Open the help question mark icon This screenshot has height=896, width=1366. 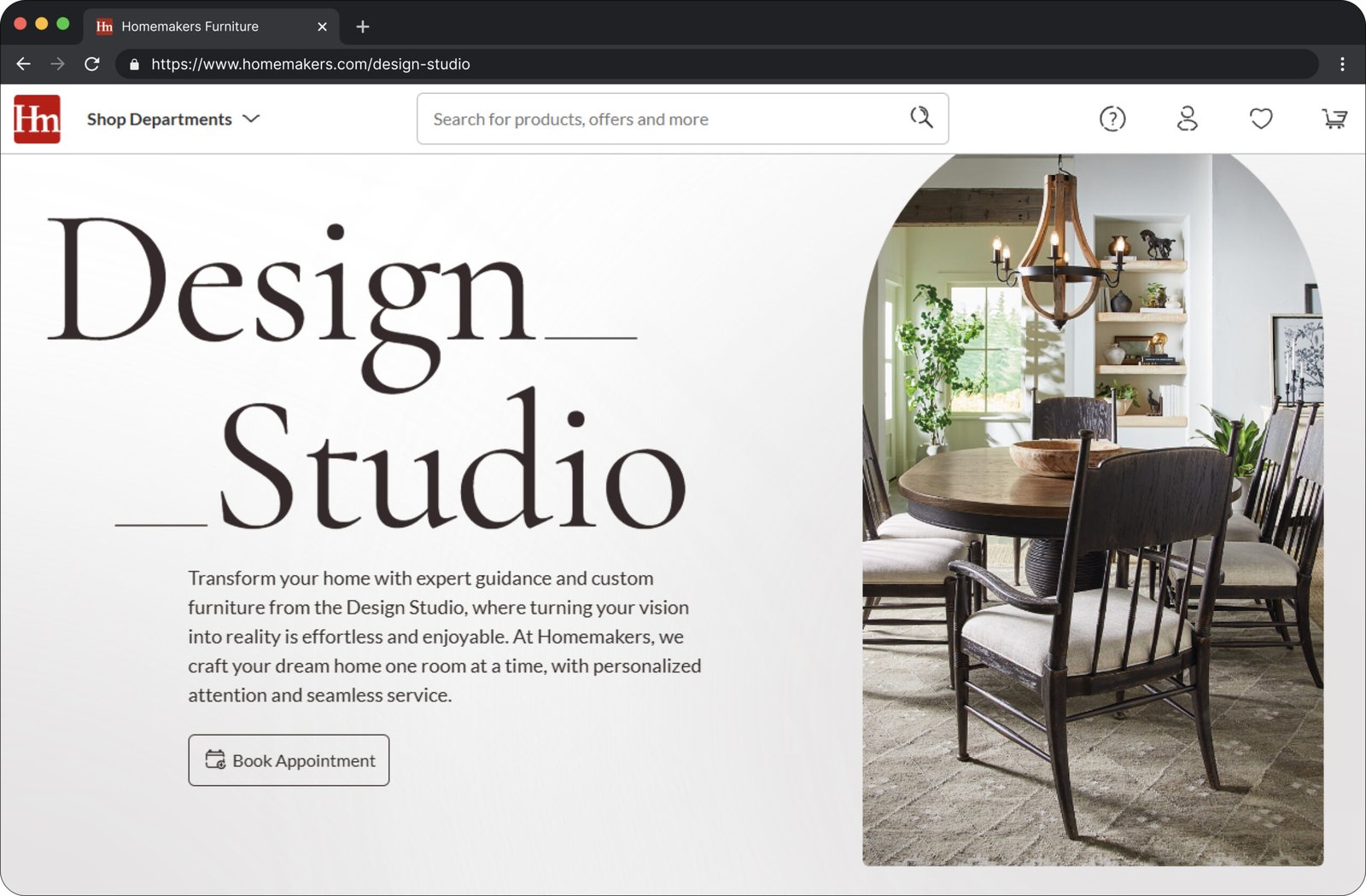[x=1112, y=119]
